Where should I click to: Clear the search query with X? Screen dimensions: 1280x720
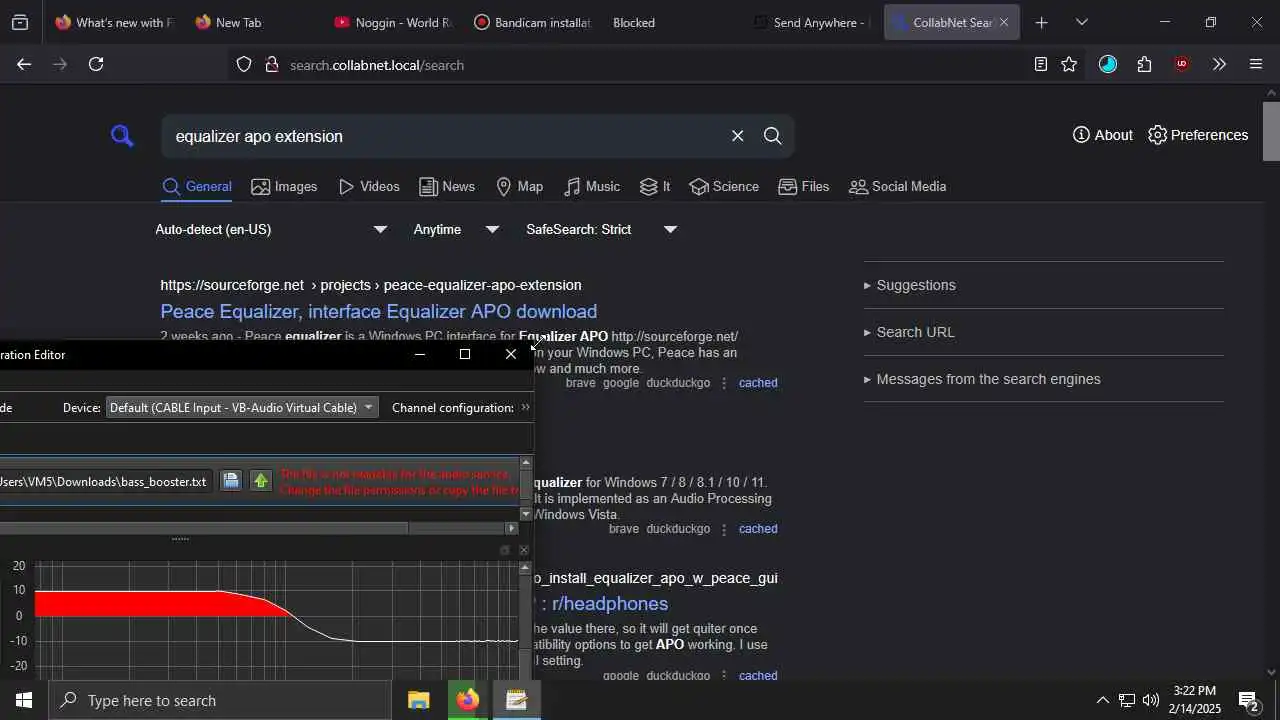click(x=738, y=136)
